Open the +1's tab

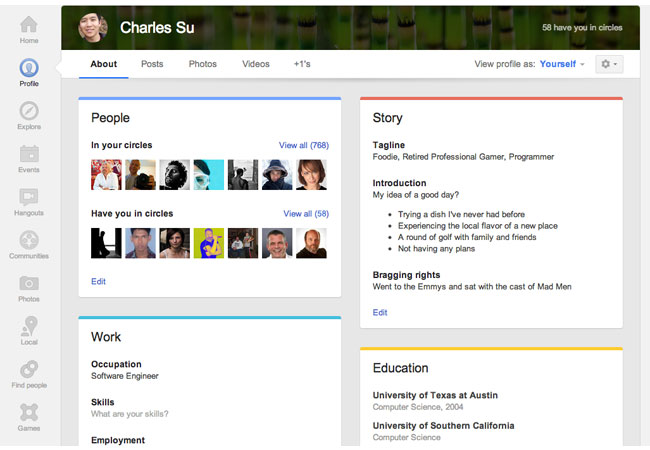pos(301,64)
